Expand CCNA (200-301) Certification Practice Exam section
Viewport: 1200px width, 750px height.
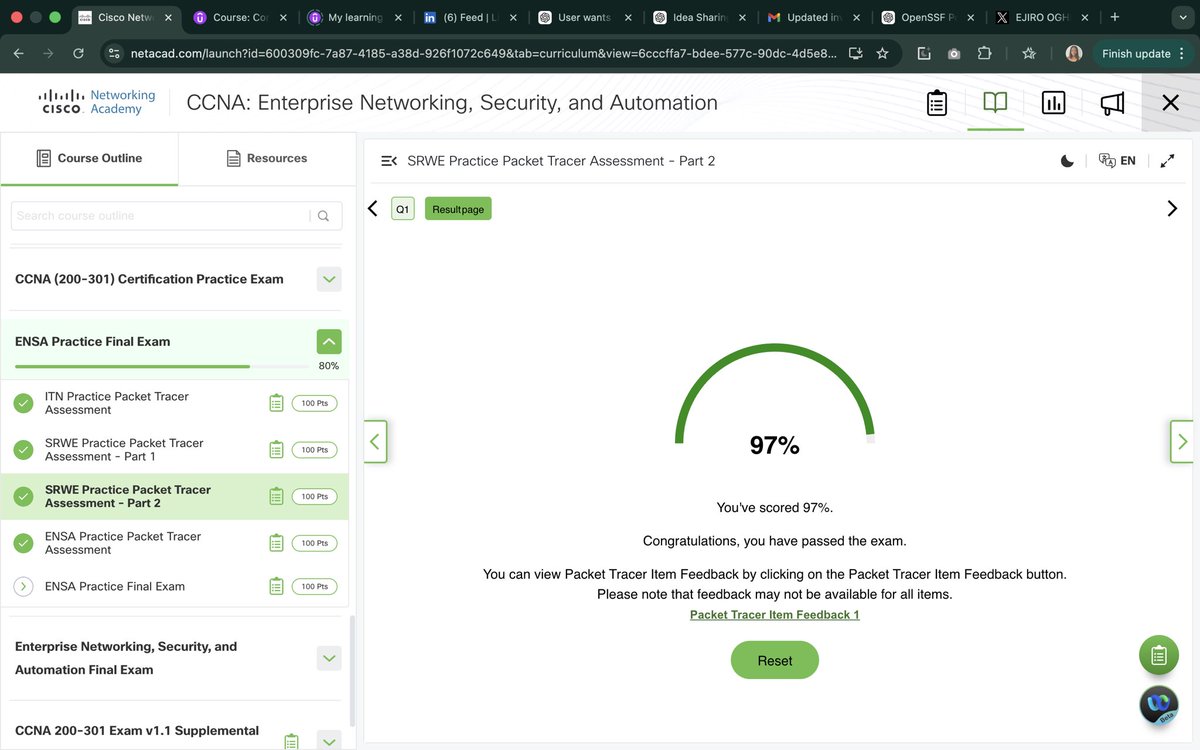[x=329, y=279]
